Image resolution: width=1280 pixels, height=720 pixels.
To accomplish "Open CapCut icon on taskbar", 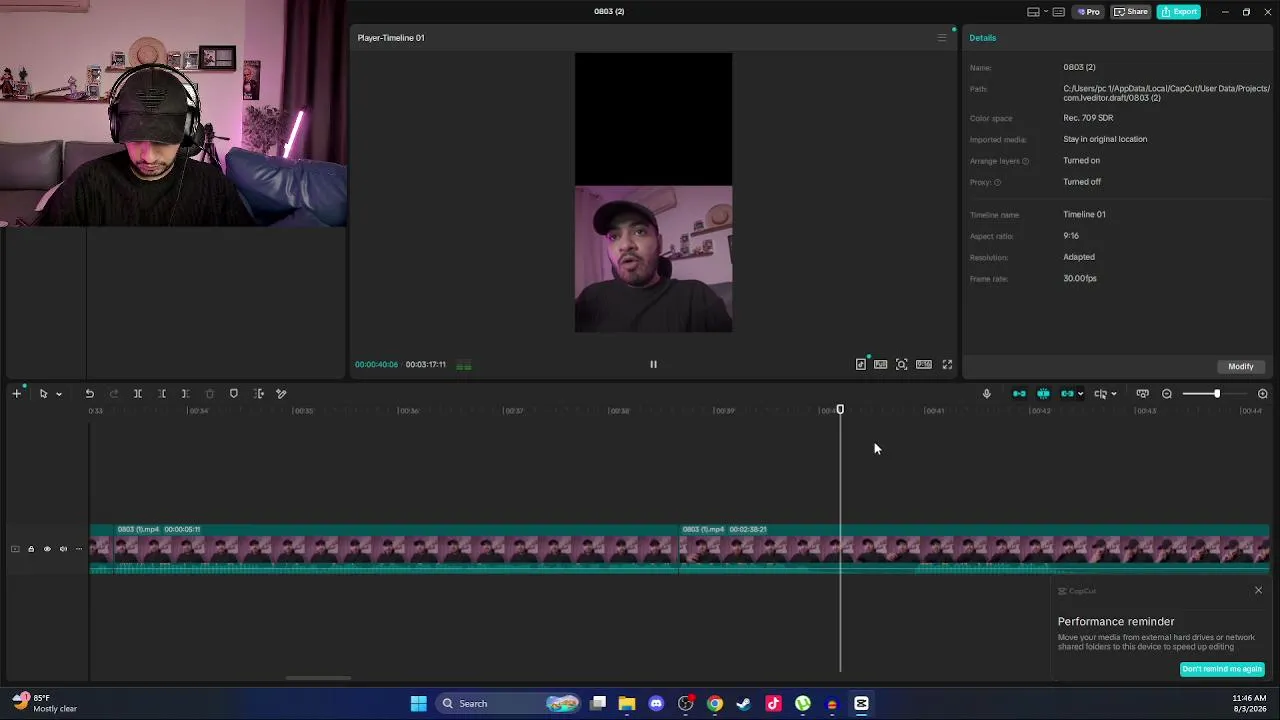I will pos(861,704).
